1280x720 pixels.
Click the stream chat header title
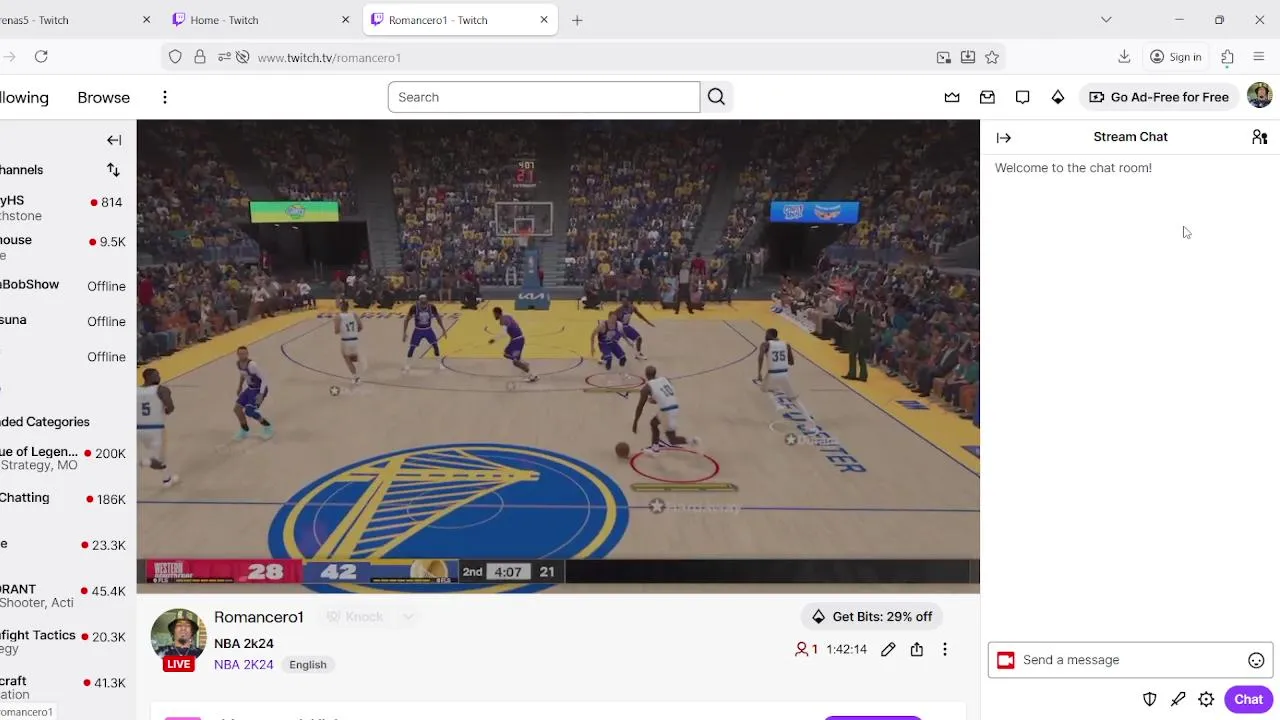(x=1130, y=137)
